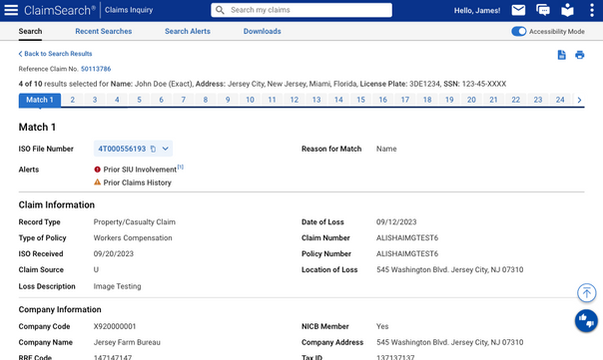Click the Prior Claims History warning icon
Screen dimensions: 603x360
(97, 182)
